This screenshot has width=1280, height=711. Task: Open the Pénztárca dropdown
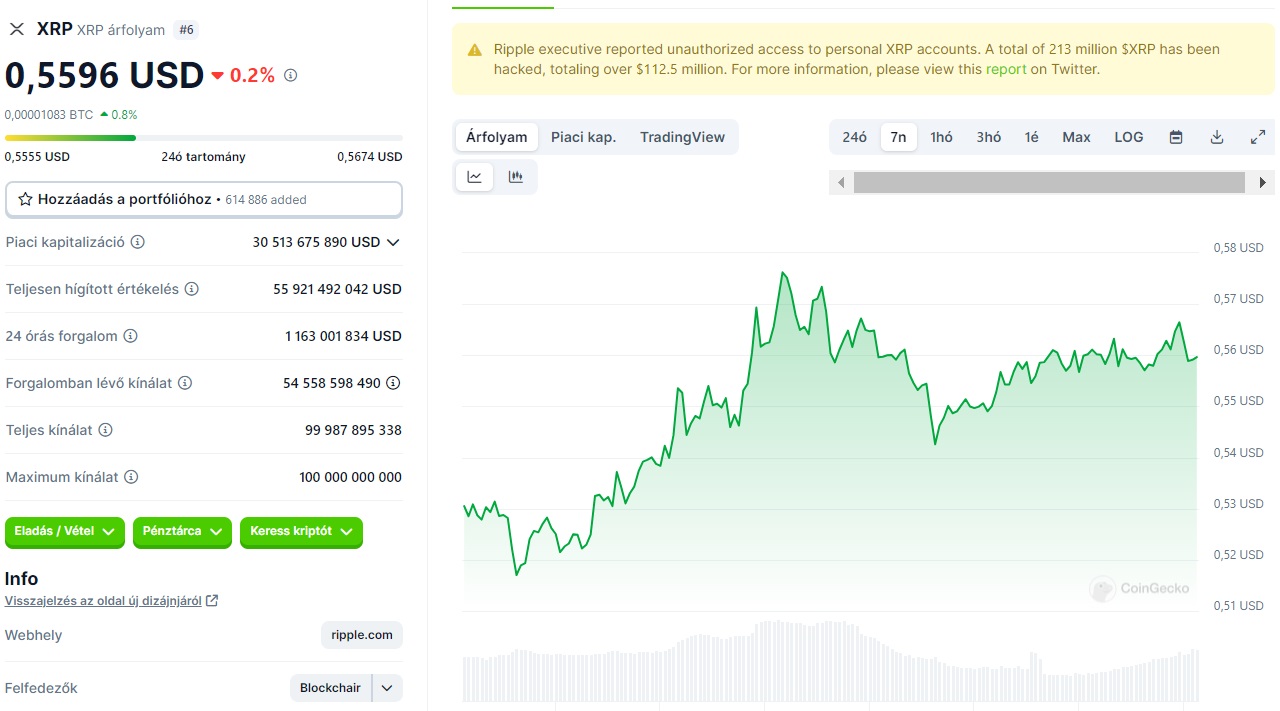pyautogui.click(x=182, y=532)
